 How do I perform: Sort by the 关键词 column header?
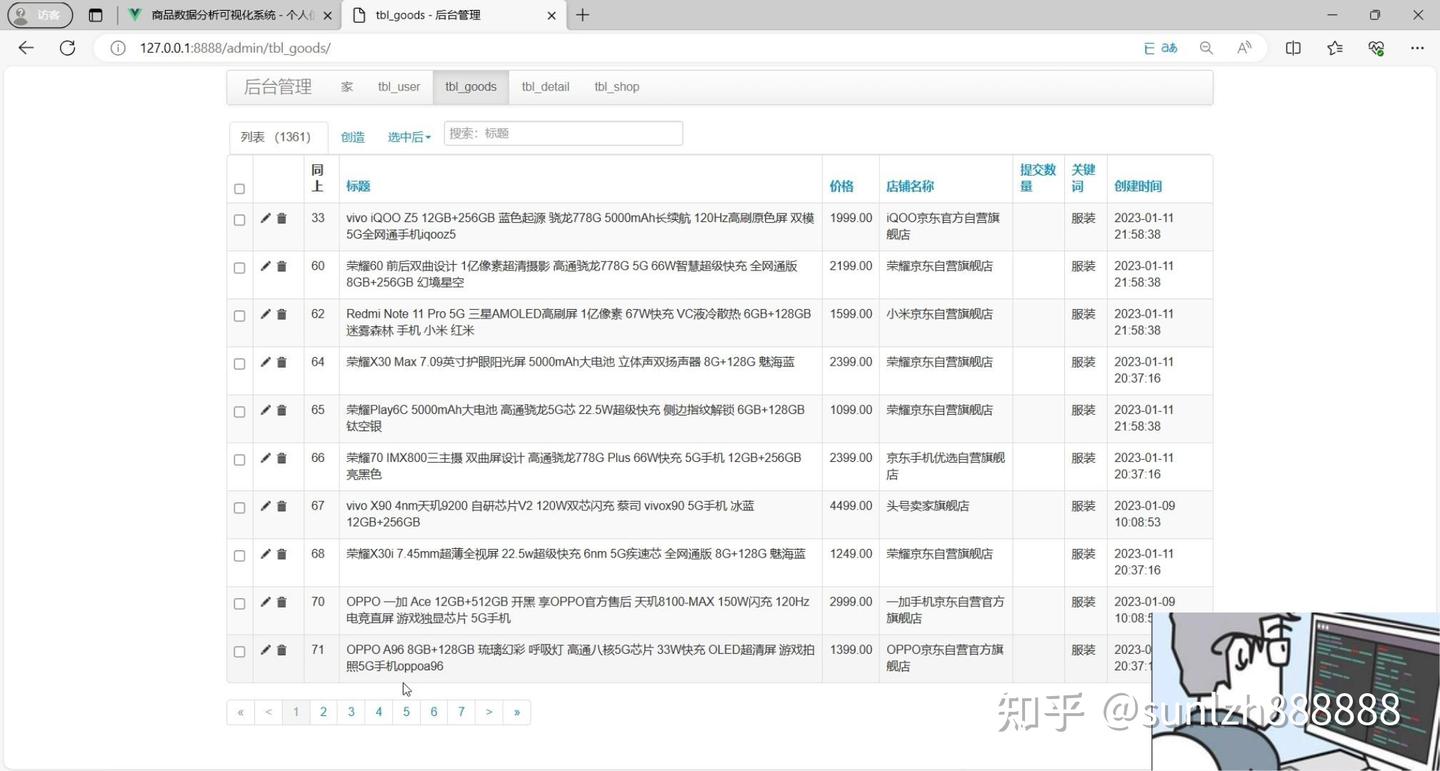tap(1084, 178)
